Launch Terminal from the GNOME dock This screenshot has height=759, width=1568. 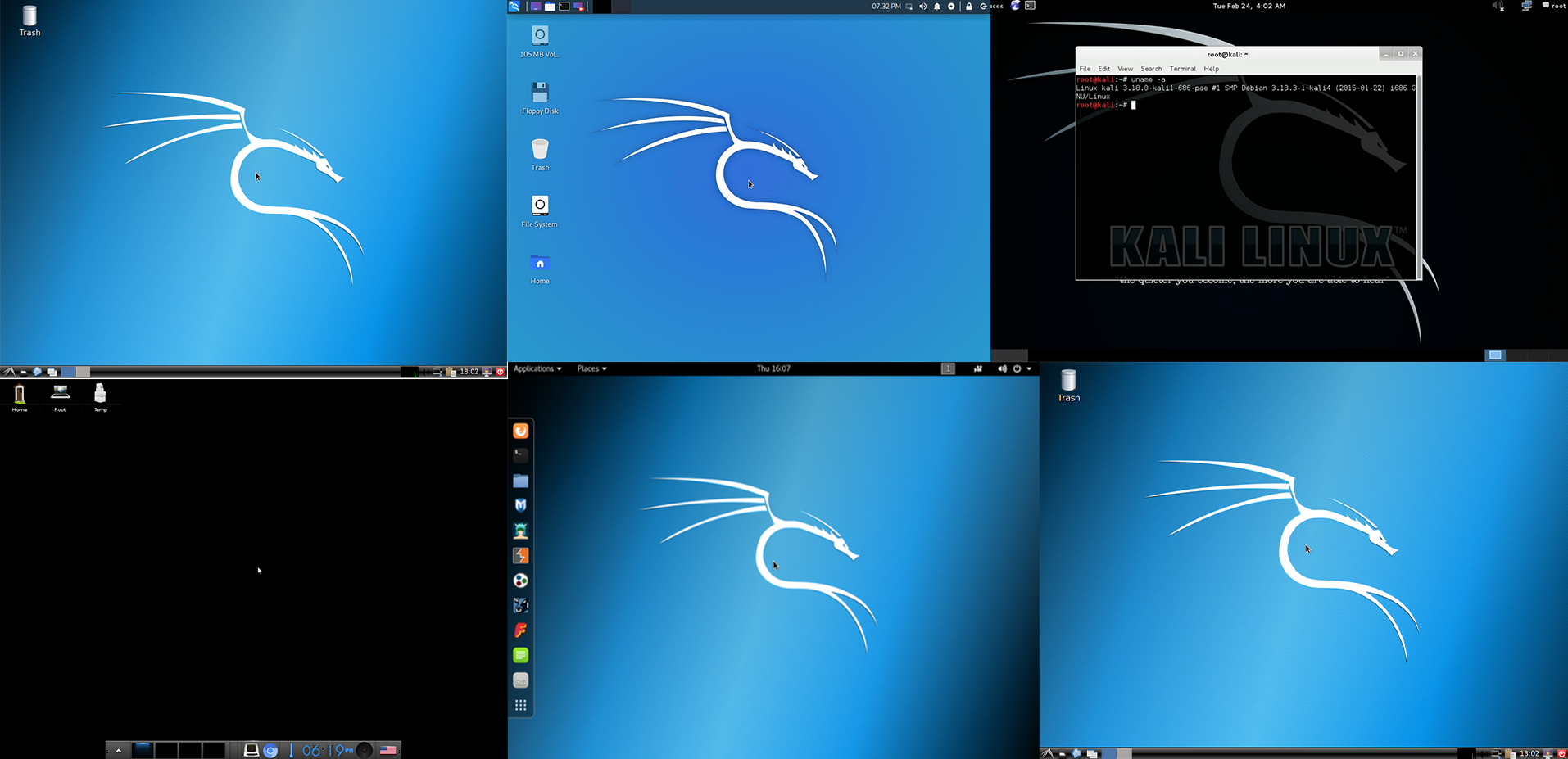521,455
